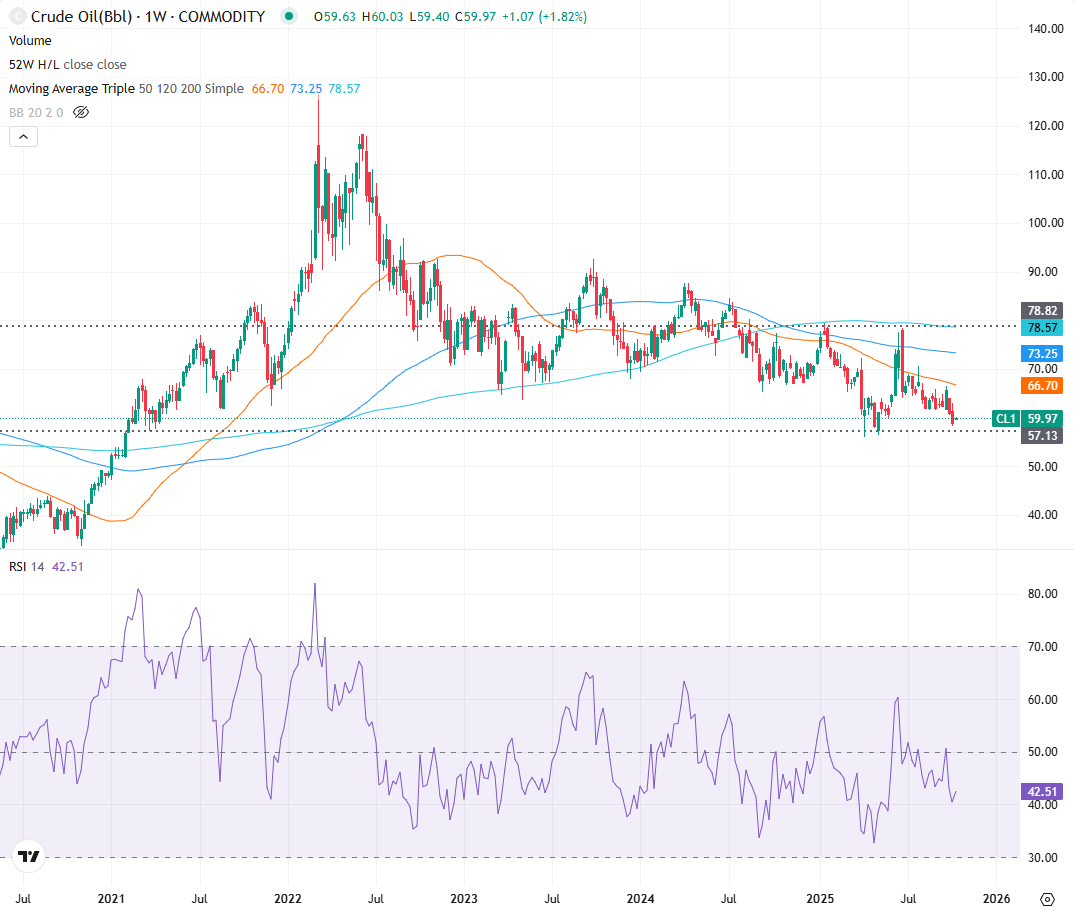Viewport: 1074px width, 911px height.
Task: Click the green market status dot
Action: pyautogui.click(x=289, y=17)
